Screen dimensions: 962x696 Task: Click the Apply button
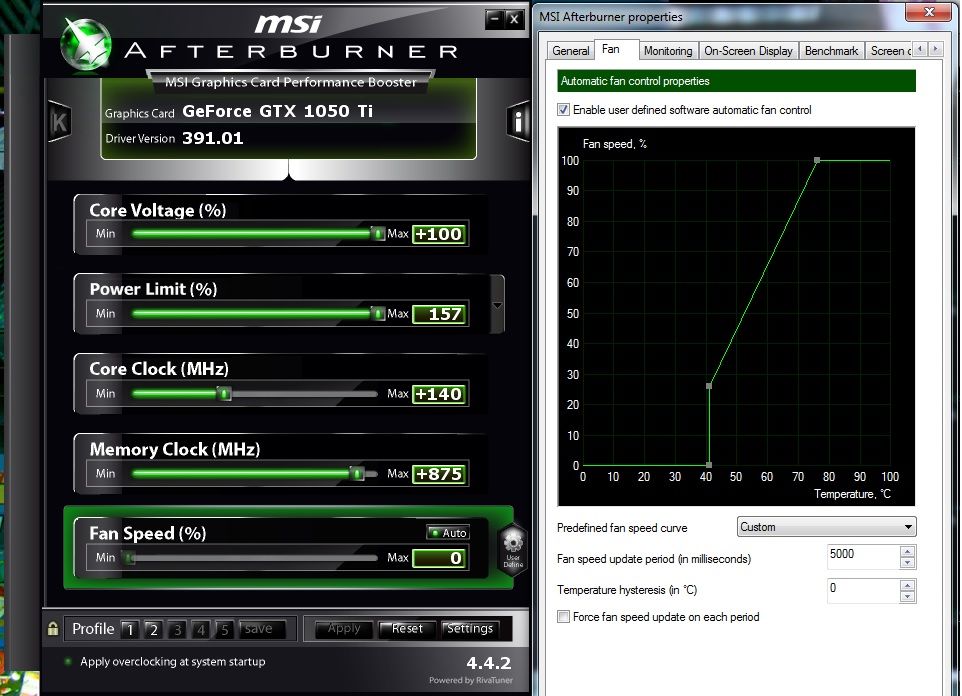[x=344, y=629]
